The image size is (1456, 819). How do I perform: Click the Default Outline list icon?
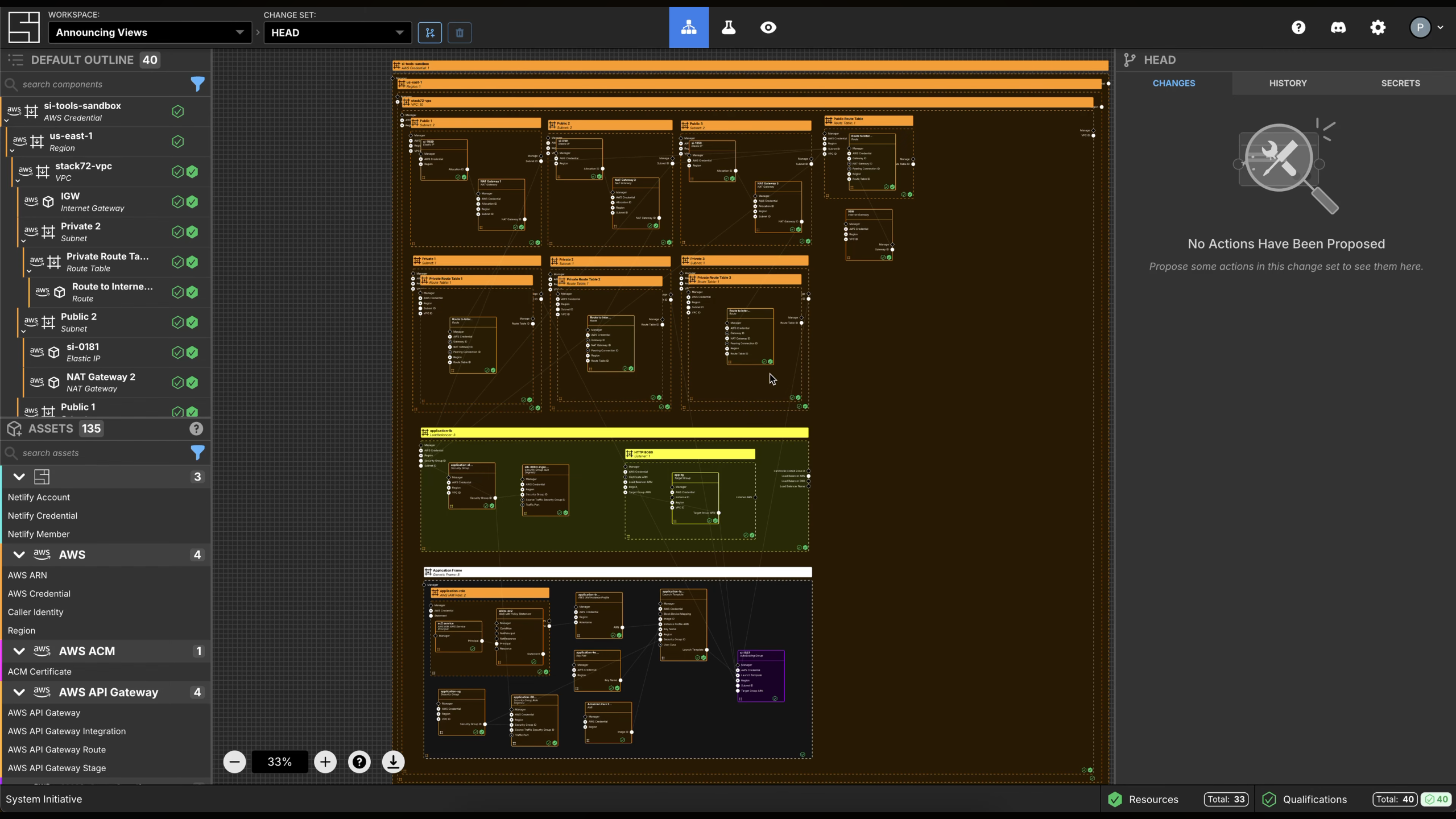click(x=15, y=60)
